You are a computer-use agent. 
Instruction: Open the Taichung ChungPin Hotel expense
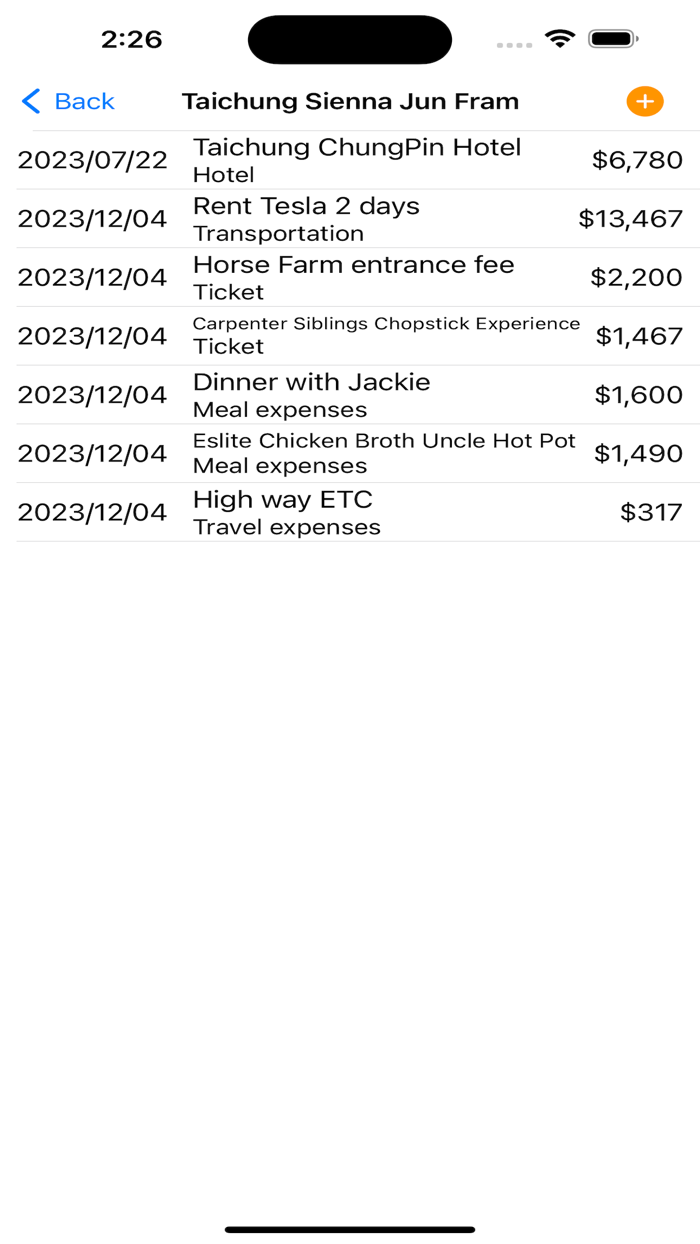(350, 159)
